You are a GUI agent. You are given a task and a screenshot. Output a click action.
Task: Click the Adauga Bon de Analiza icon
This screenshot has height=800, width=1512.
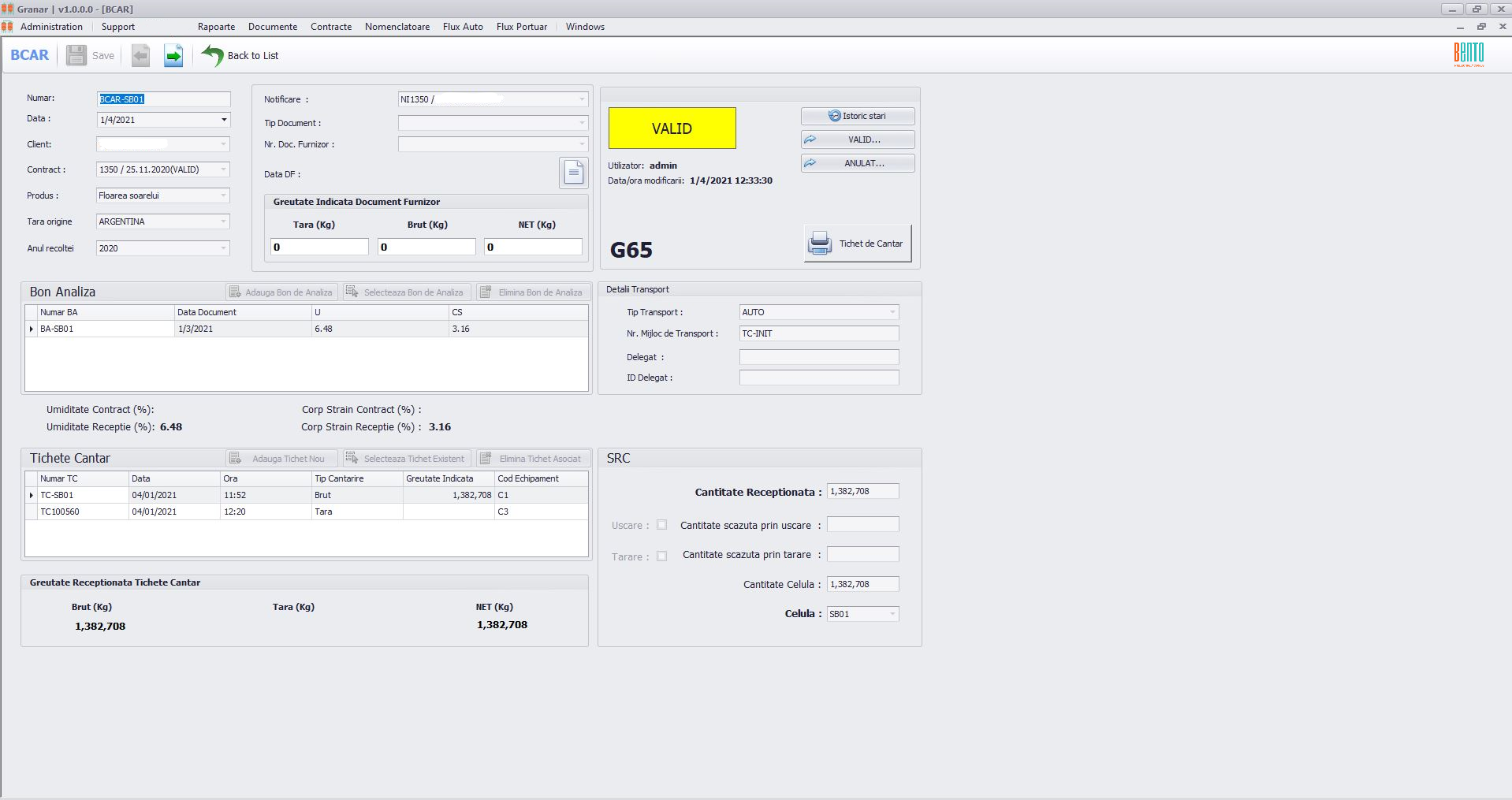[235, 292]
